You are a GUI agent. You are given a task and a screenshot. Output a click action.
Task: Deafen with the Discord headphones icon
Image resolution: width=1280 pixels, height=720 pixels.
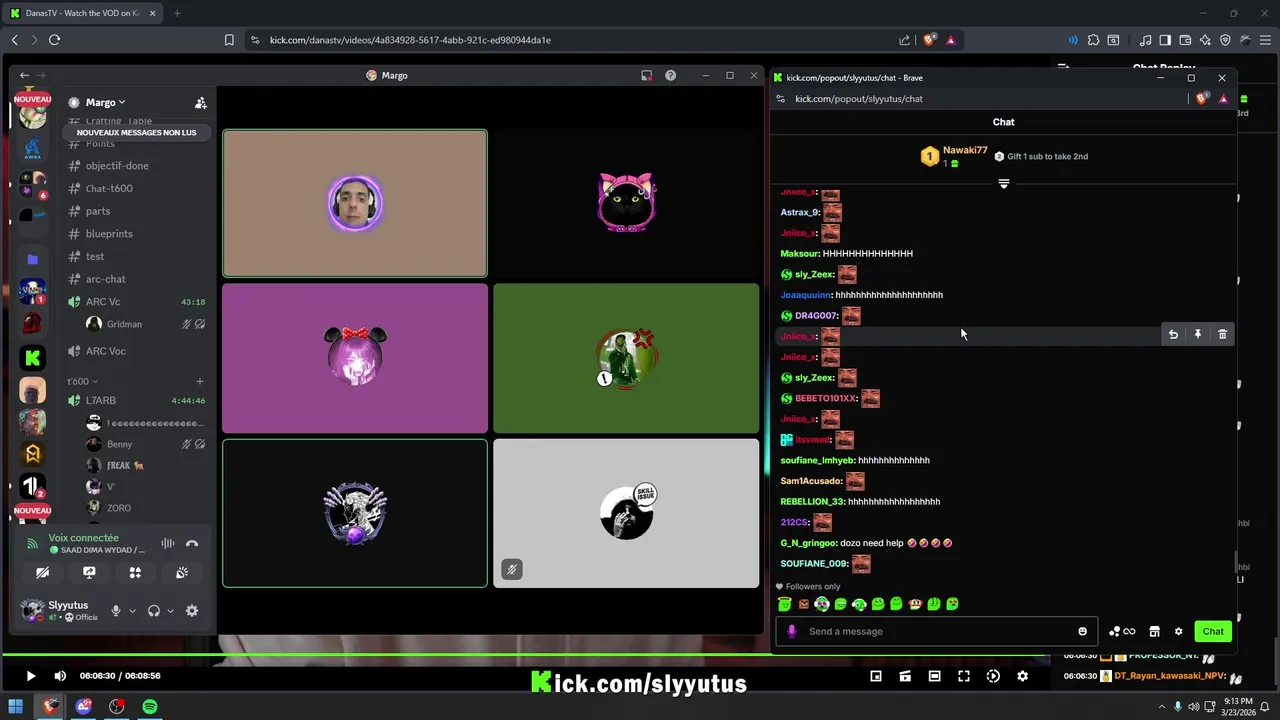(154, 611)
